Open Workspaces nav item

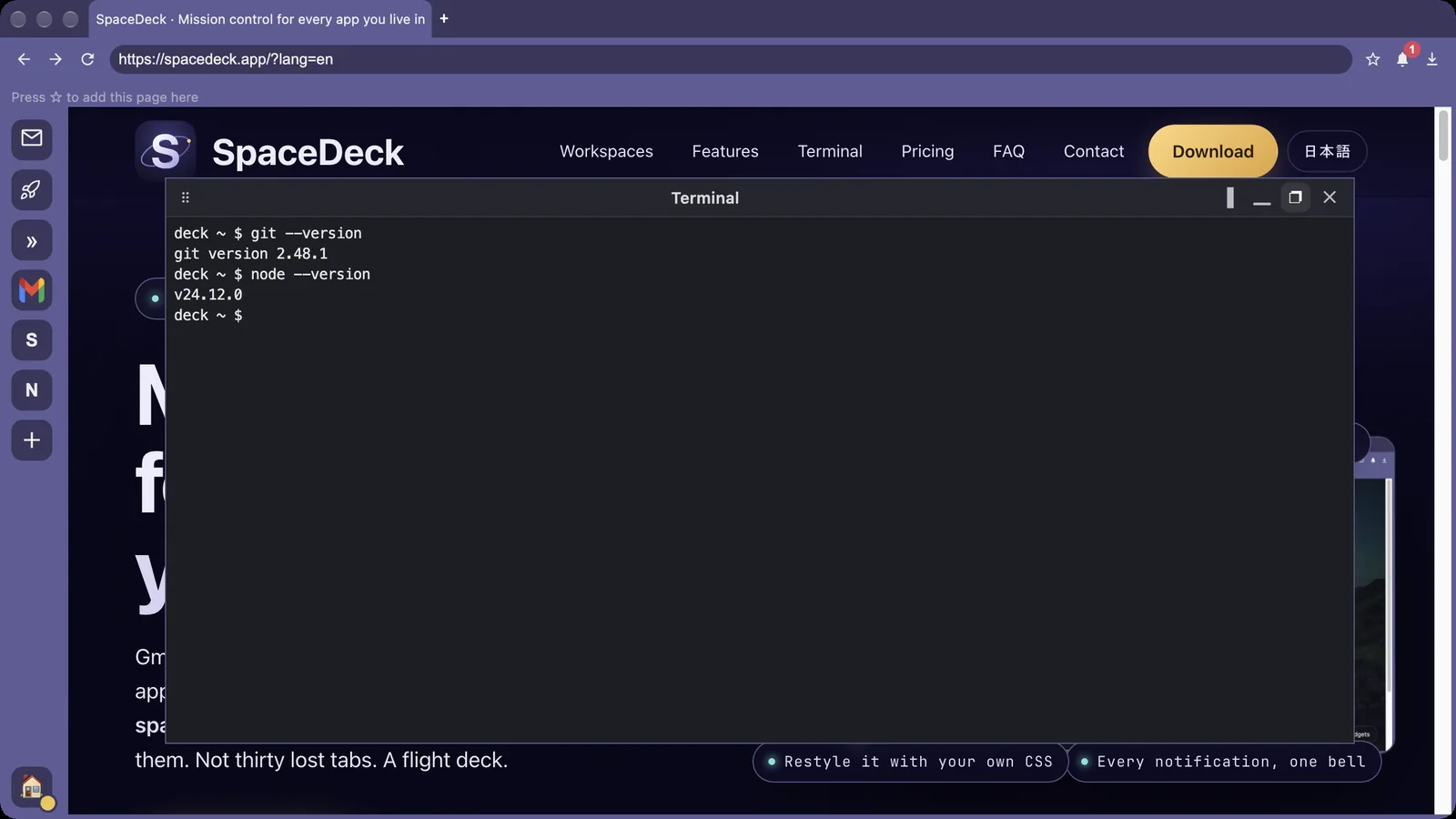coord(606,151)
